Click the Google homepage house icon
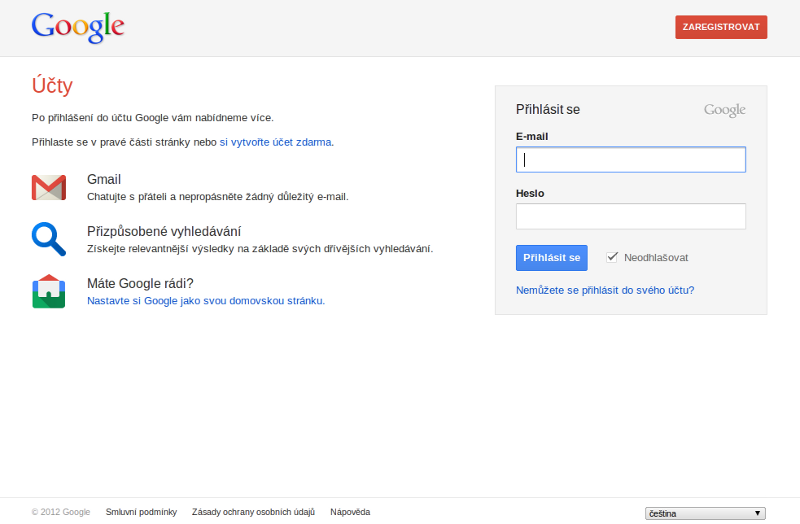 point(49,291)
